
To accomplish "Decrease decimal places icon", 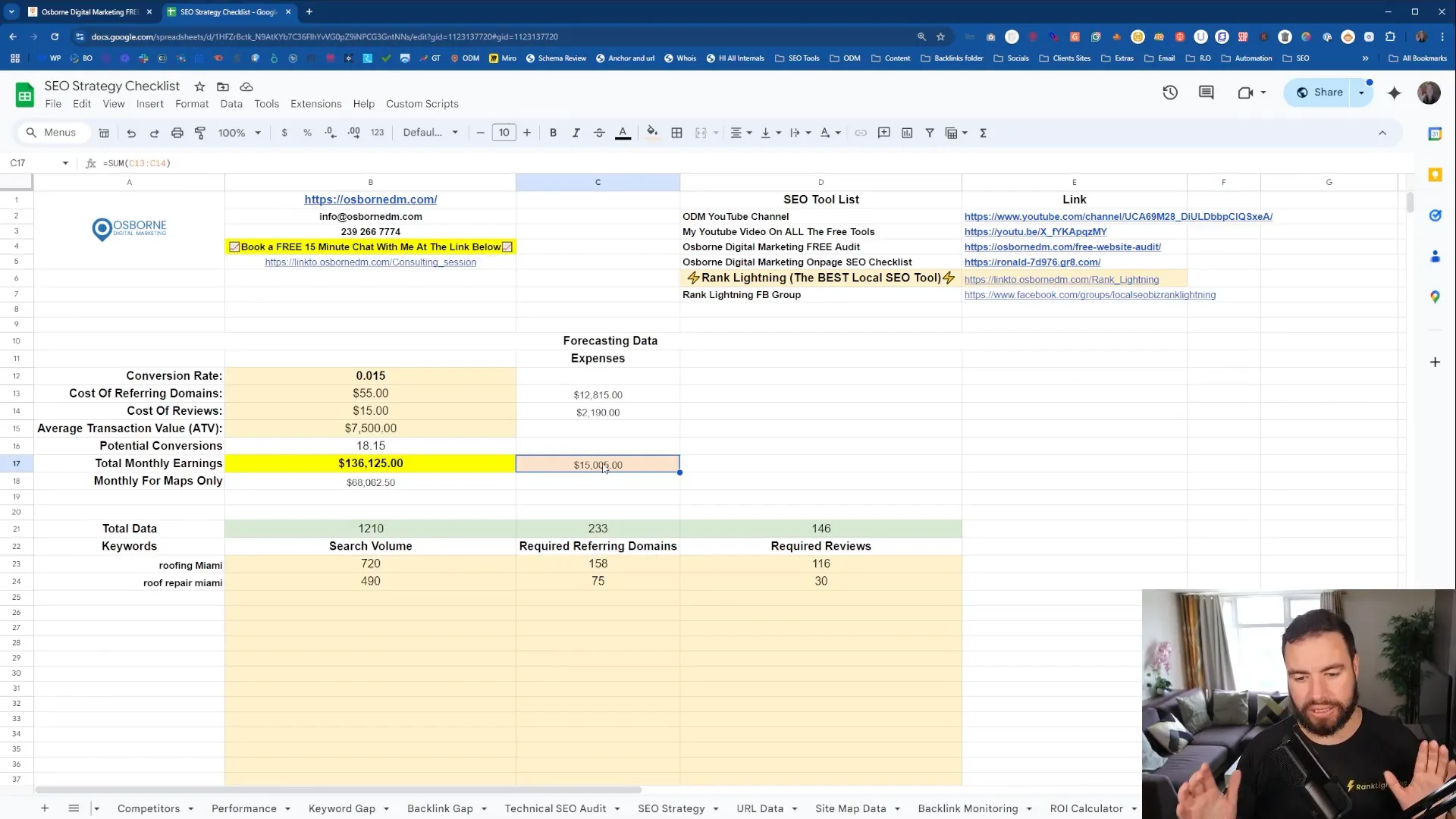I will click(331, 133).
